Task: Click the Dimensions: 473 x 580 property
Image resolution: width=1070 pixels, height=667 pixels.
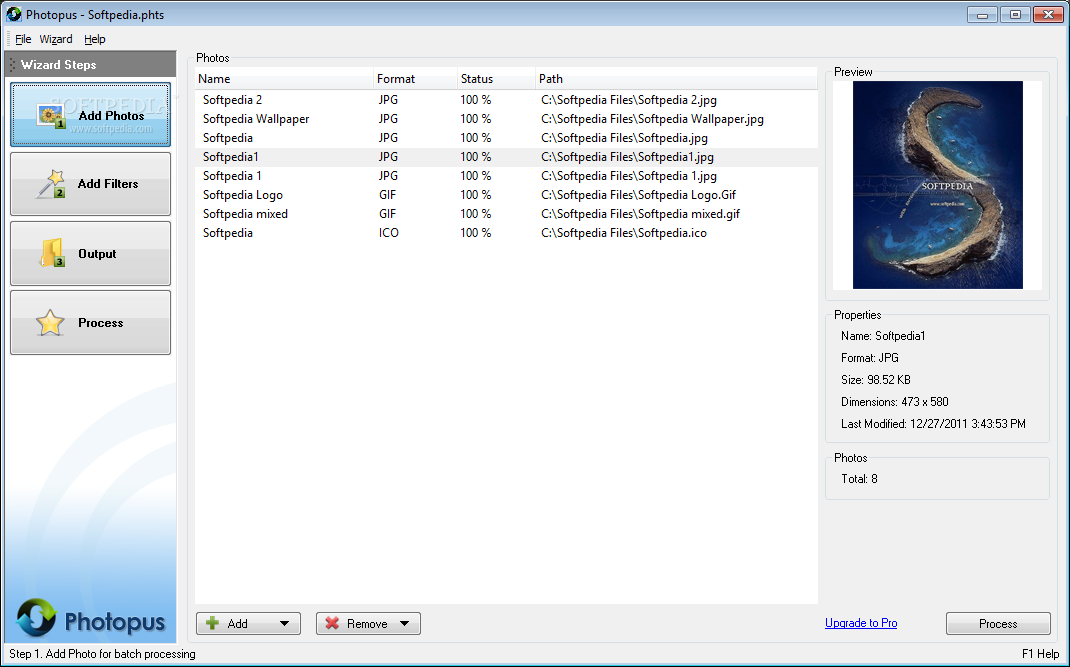Action: pyautogui.click(x=895, y=402)
